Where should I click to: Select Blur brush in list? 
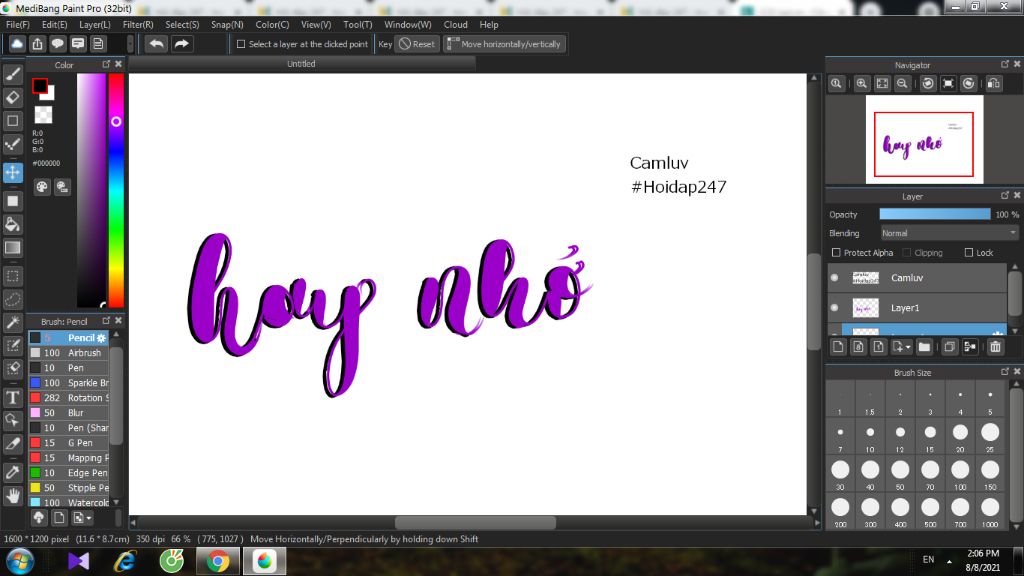[69, 413]
